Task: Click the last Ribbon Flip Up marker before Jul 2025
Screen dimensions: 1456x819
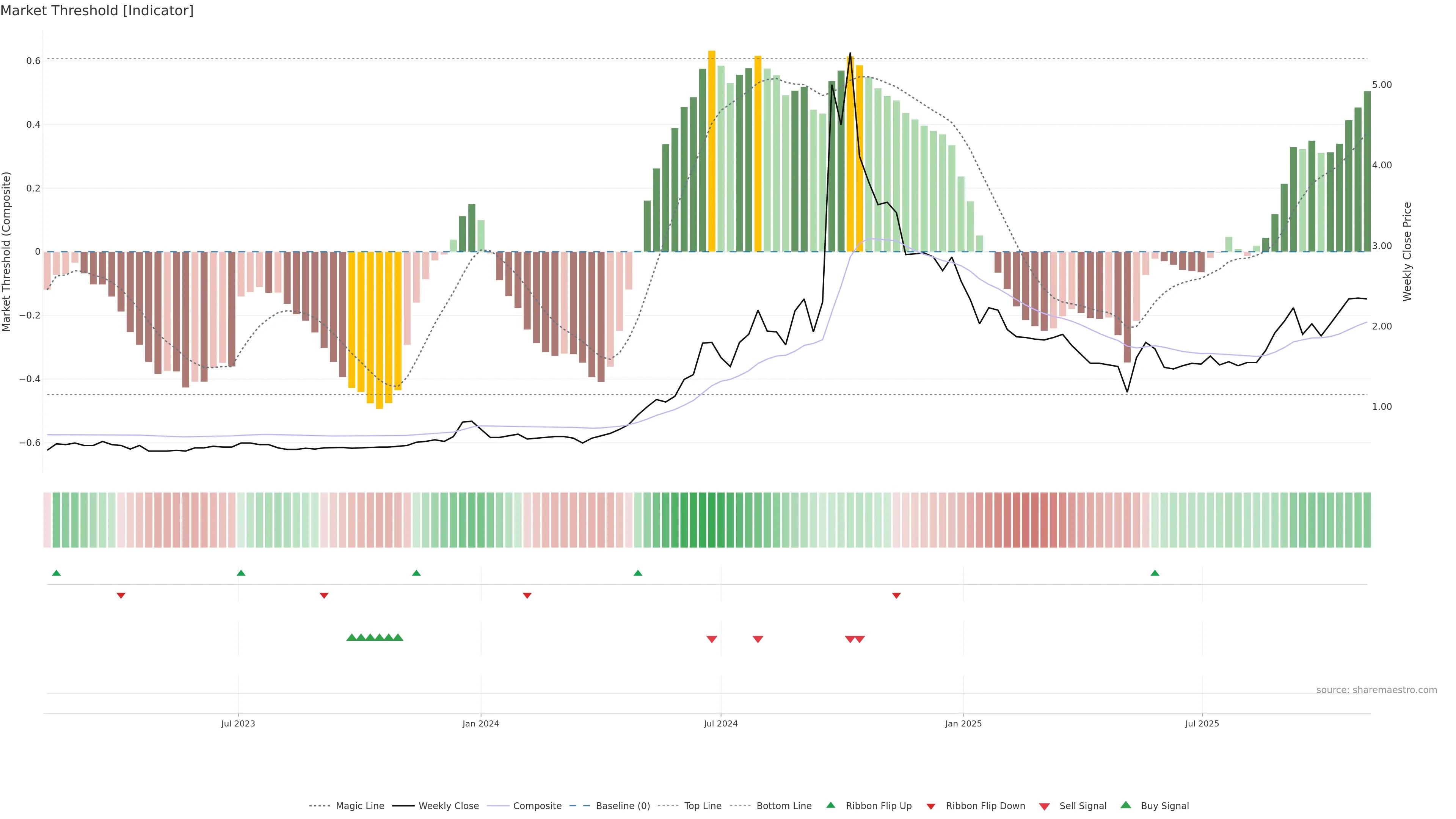Action: [x=1155, y=573]
